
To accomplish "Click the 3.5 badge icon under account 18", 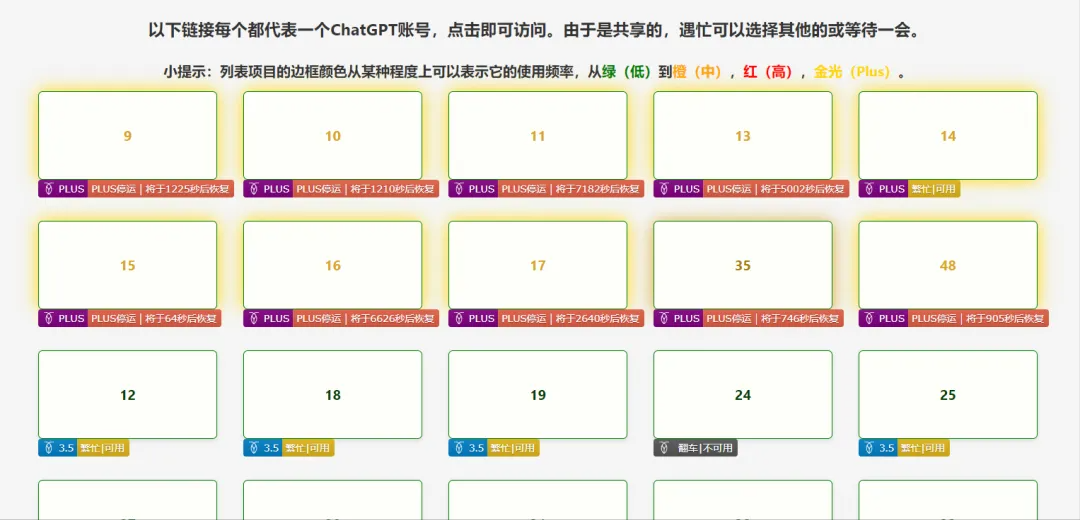I will [x=253, y=448].
